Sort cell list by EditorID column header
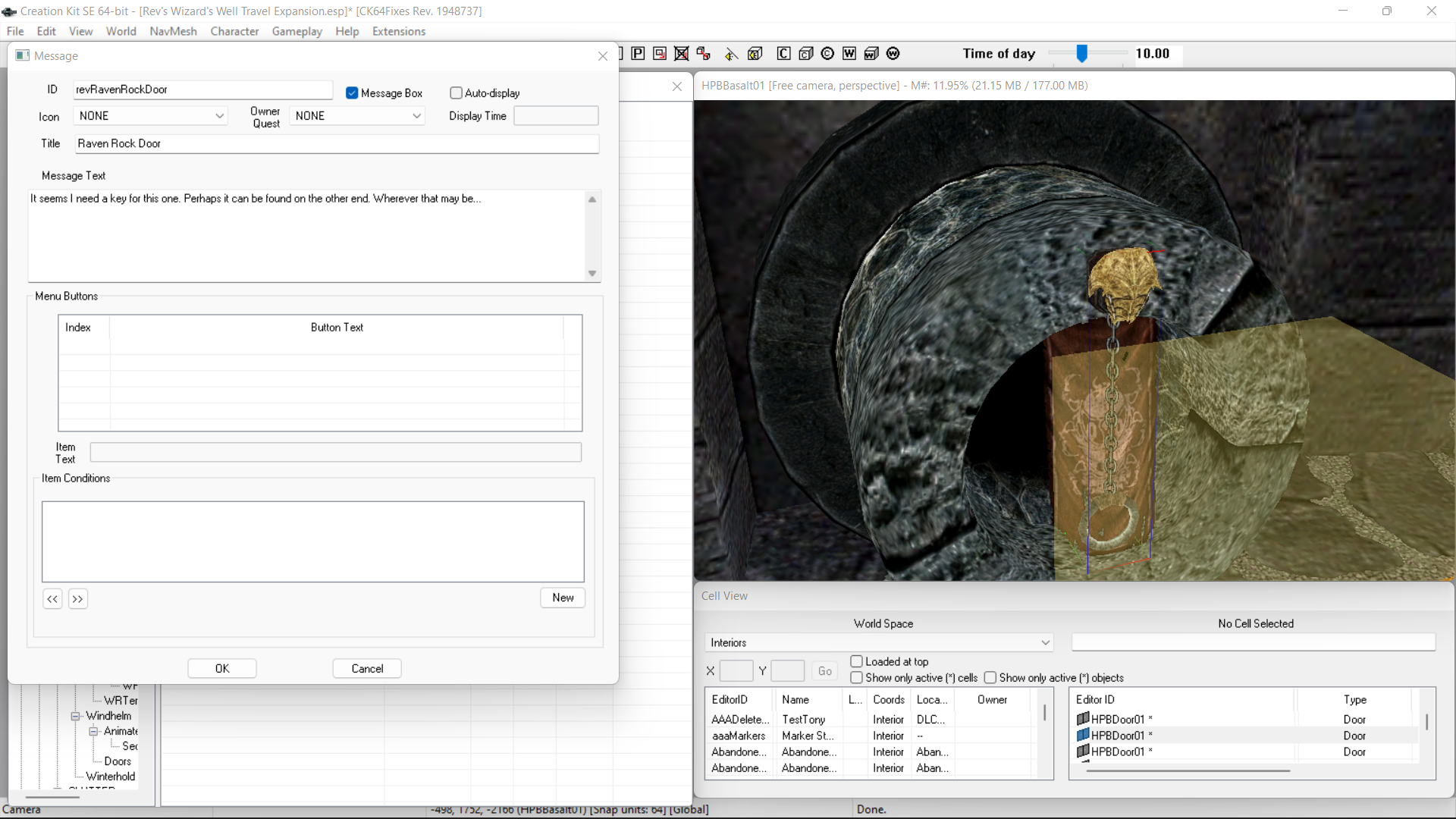This screenshot has width=1456, height=819. pyautogui.click(x=739, y=699)
